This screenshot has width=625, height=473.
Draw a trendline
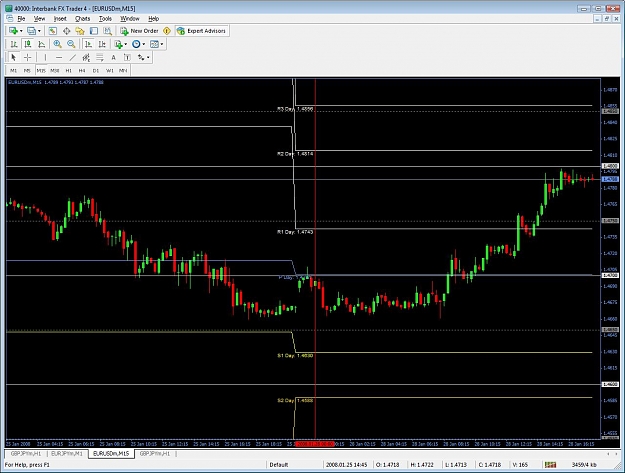pyautogui.click(x=73, y=57)
